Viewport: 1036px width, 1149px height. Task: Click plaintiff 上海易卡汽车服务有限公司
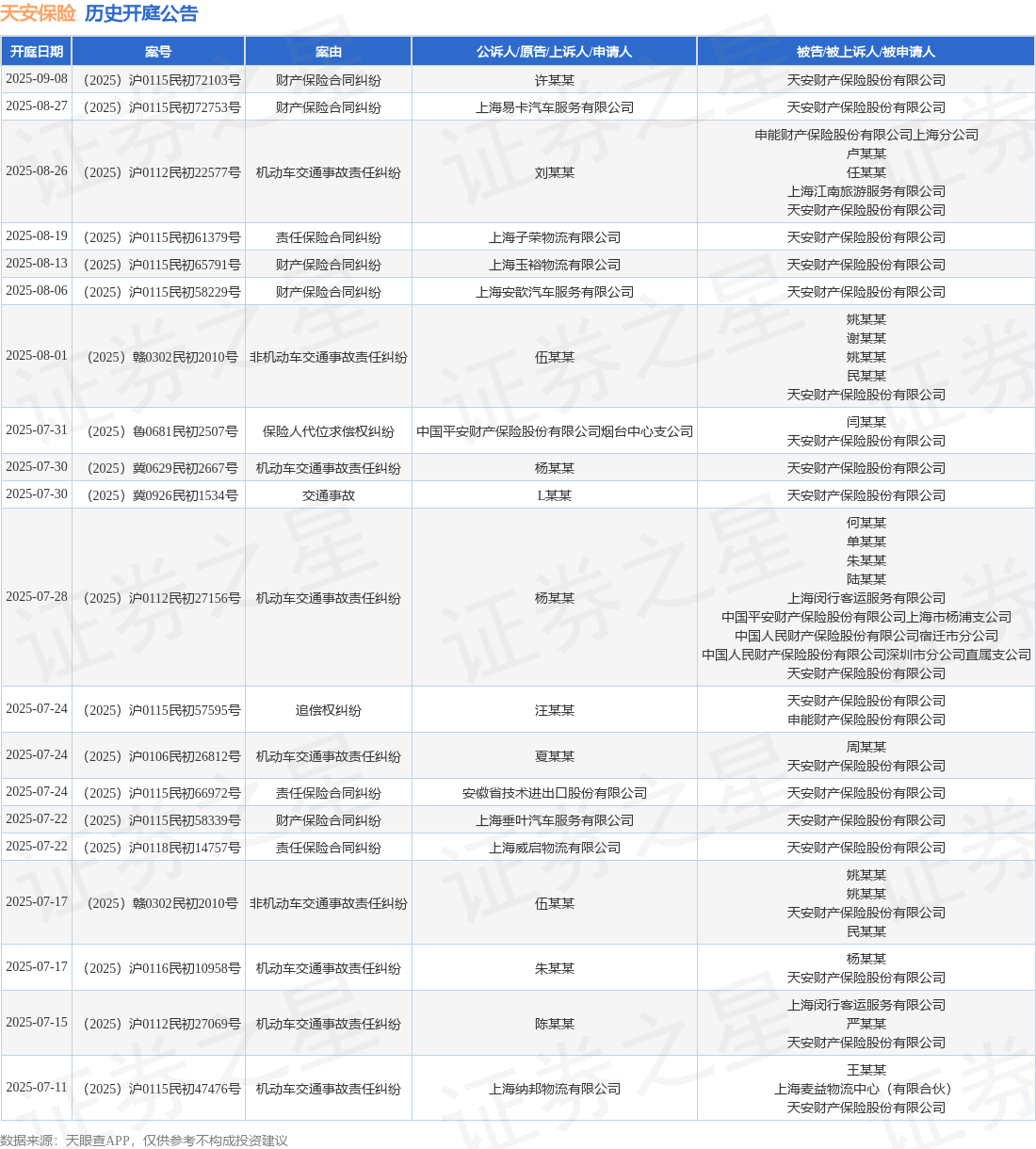(555, 107)
